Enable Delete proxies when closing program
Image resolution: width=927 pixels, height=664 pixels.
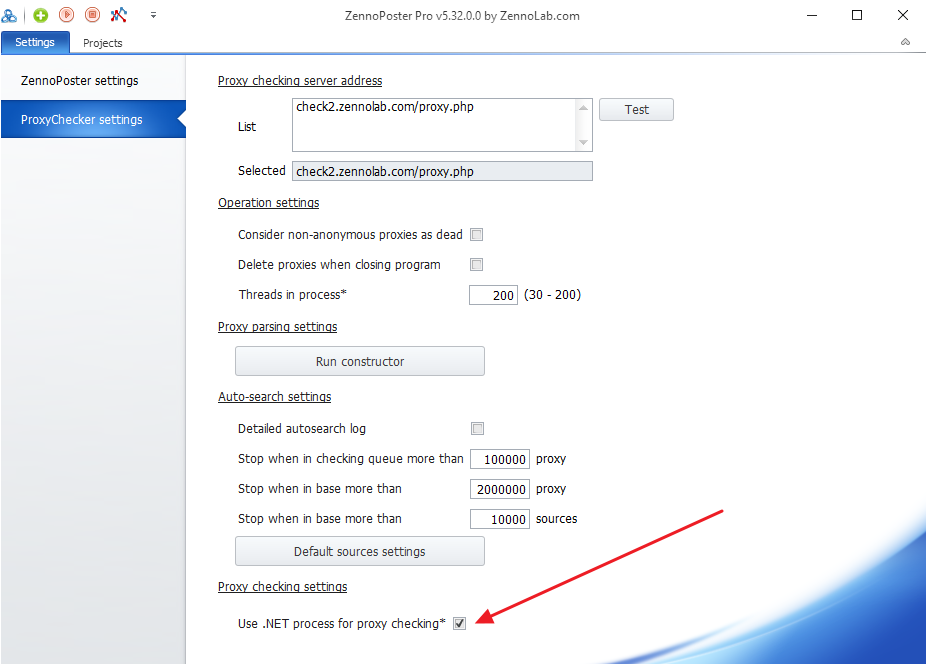click(x=477, y=264)
